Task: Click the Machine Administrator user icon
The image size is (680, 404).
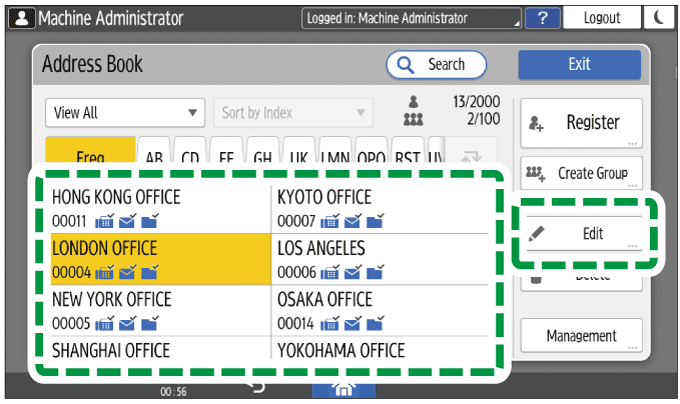Action: [16, 18]
